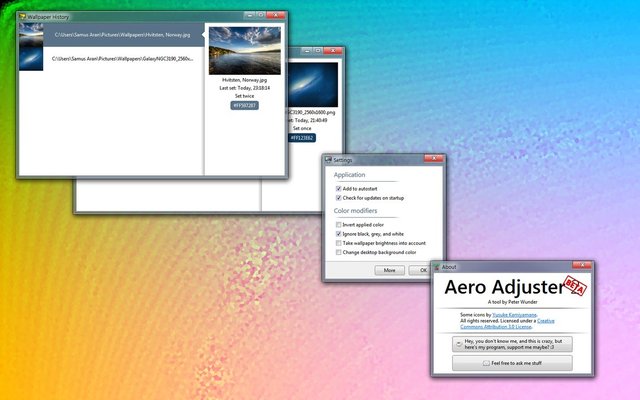Image resolution: width=640 pixels, height=400 pixels.
Task: Select the Hvitsten, Norway.jpg path row
Action: [110, 36]
